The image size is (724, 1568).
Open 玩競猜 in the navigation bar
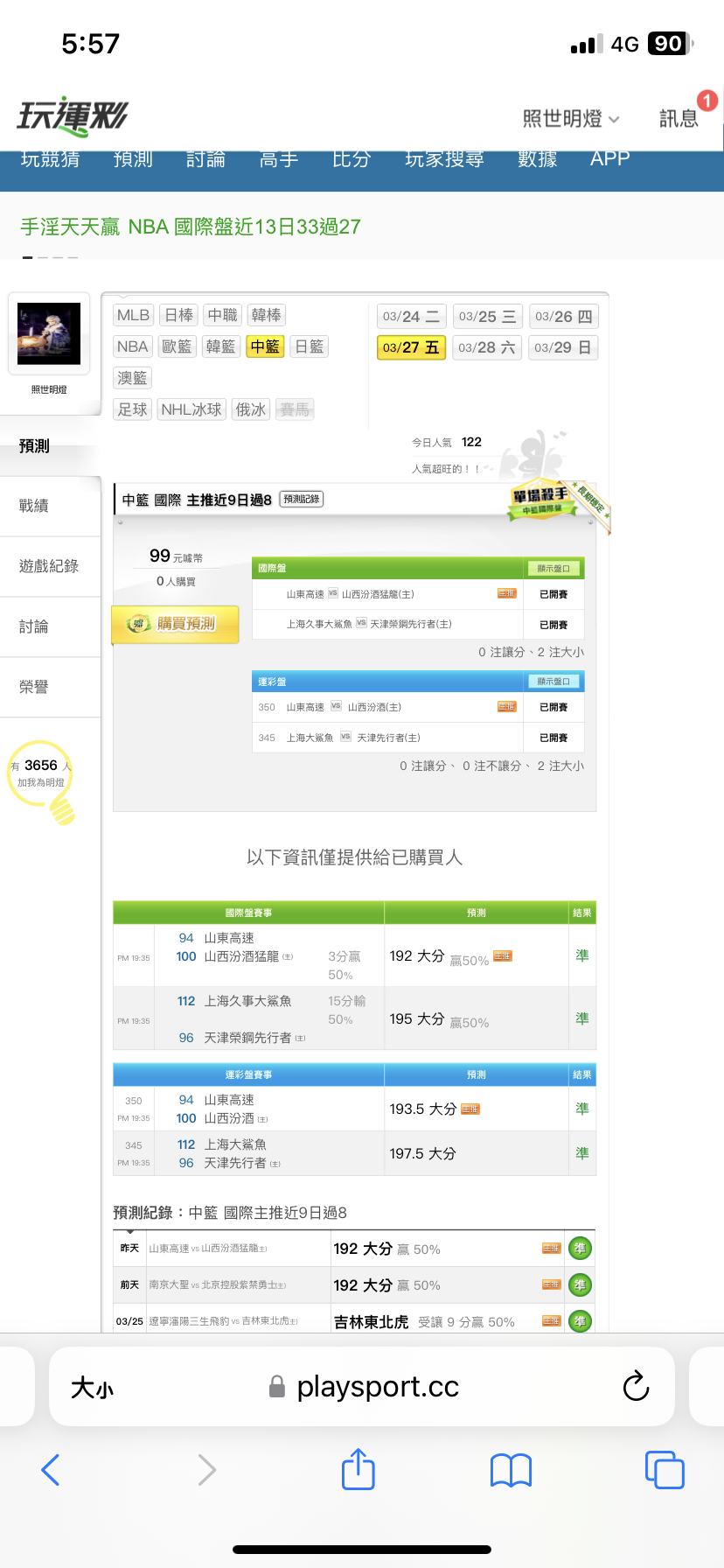click(50, 159)
